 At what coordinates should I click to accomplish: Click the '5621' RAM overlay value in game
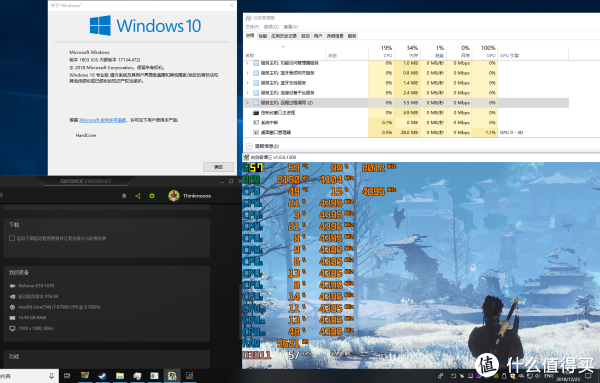289,344
